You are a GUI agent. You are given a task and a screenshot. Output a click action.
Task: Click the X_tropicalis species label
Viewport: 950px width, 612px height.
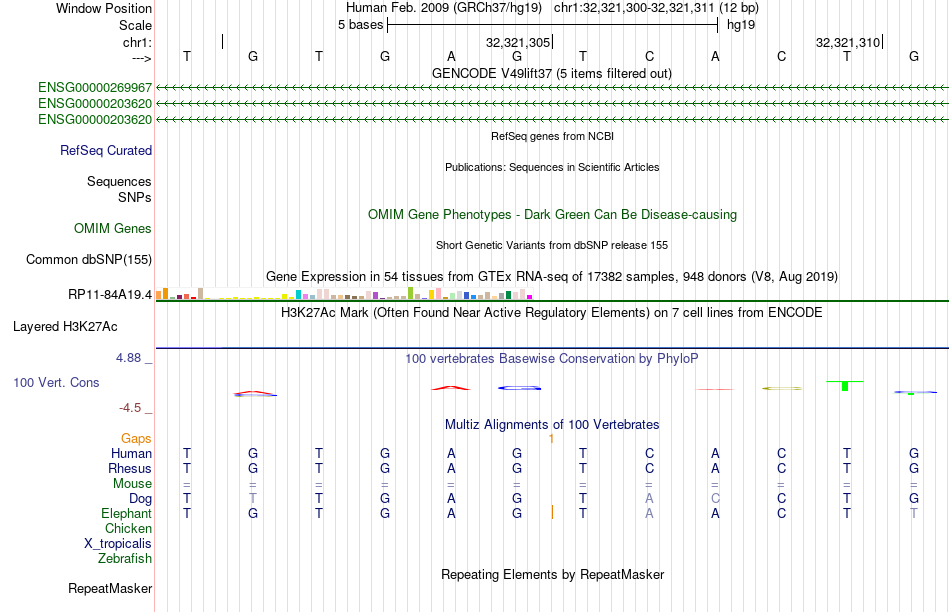118,544
